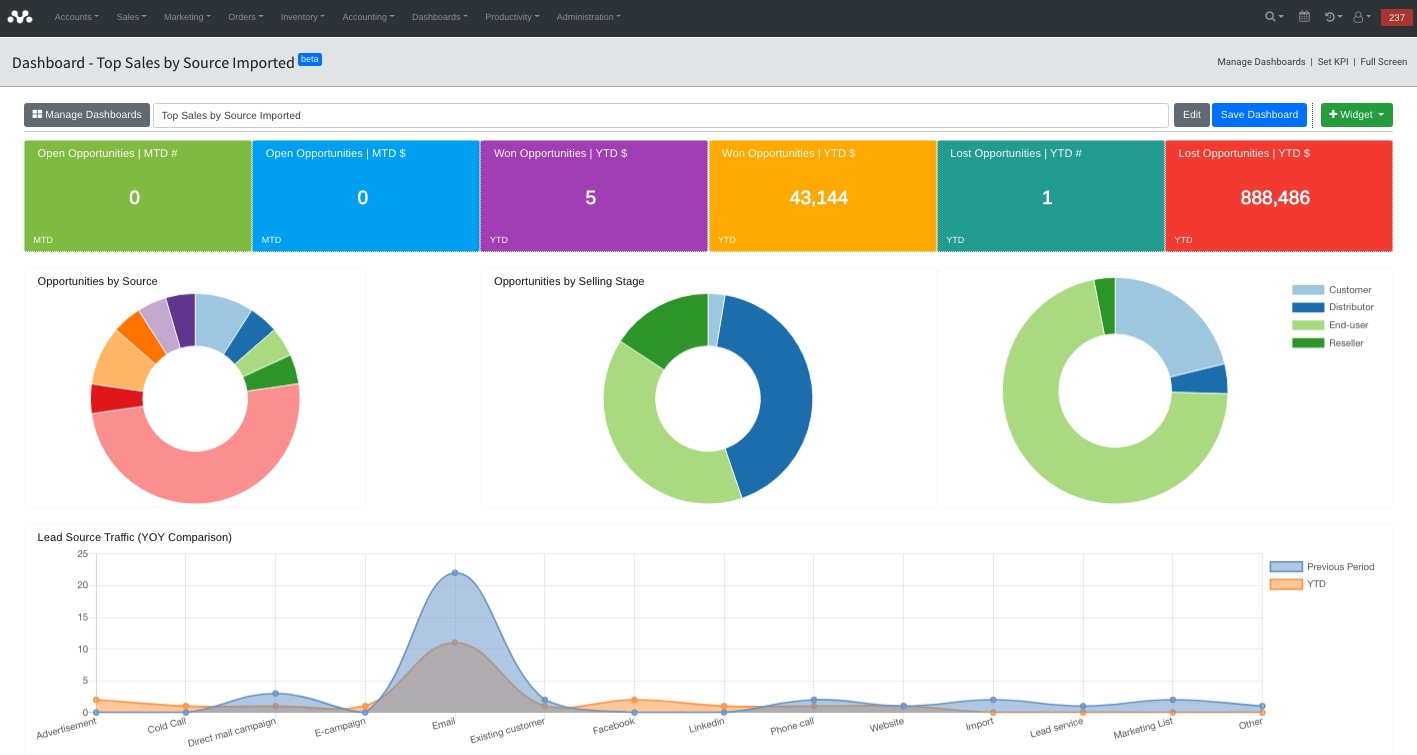Screen dimensions: 1417x755
Task: Toggle the Reseller legend entry
Action: coord(1327,343)
